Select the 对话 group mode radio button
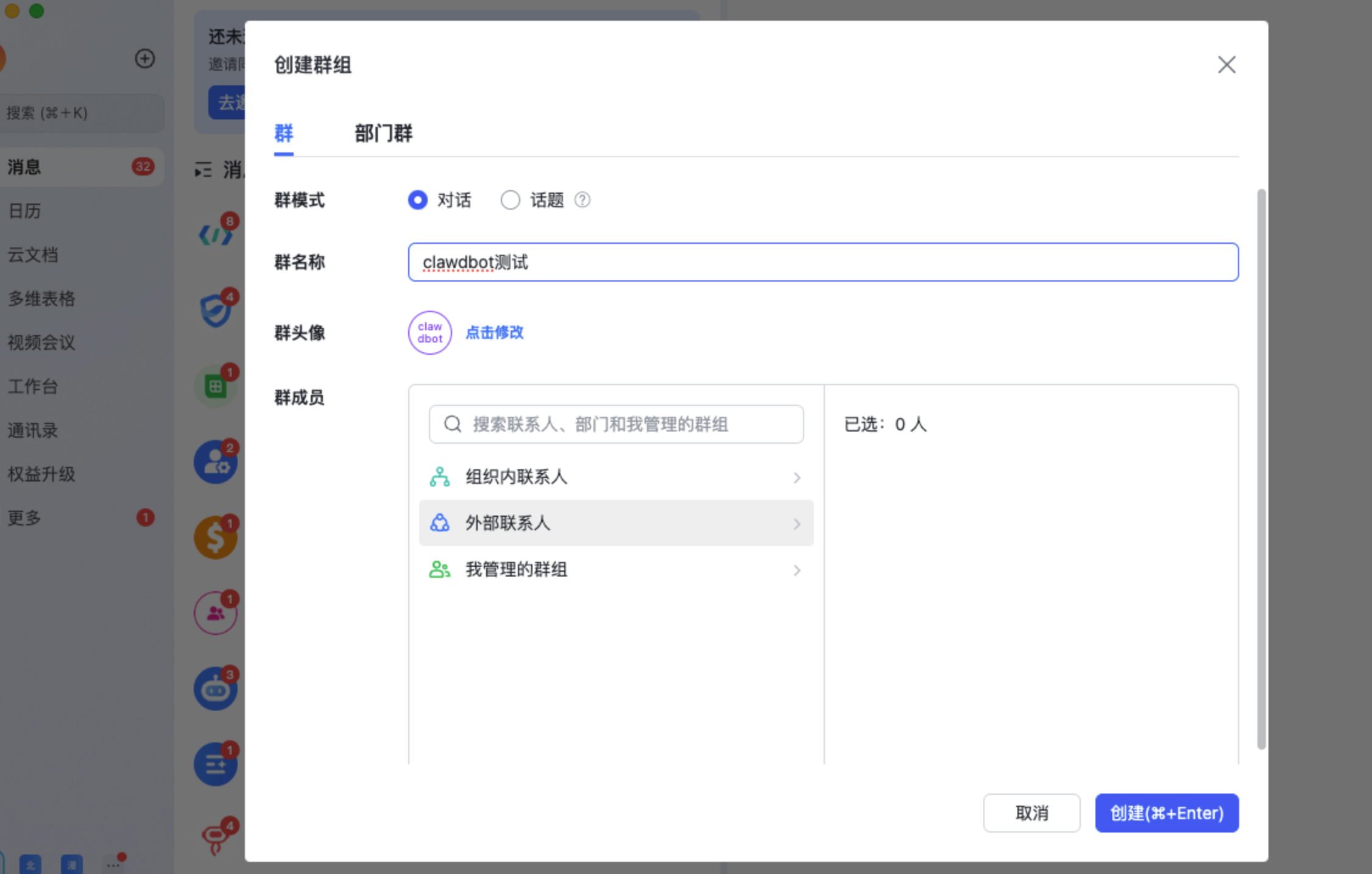Image resolution: width=1372 pixels, height=874 pixels. 418,200
